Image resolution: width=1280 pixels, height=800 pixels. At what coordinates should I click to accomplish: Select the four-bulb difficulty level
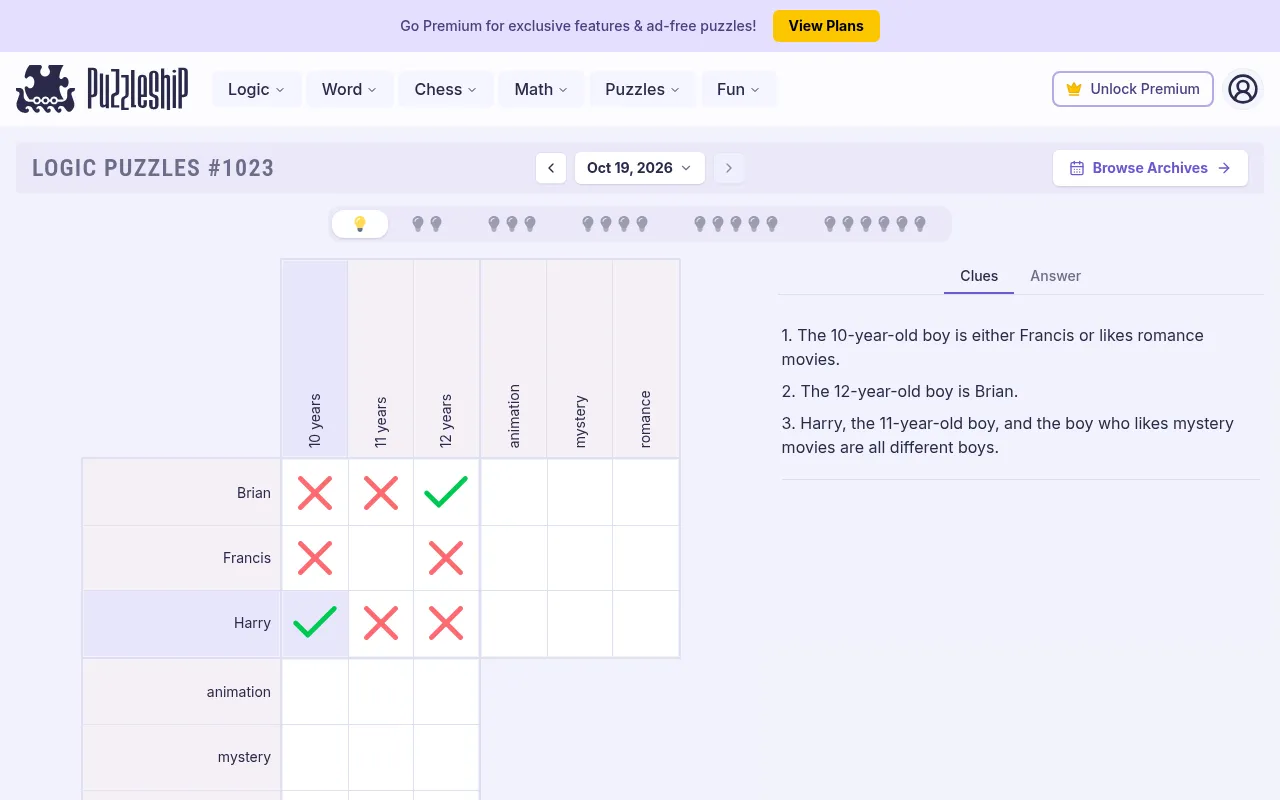[x=615, y=224]
